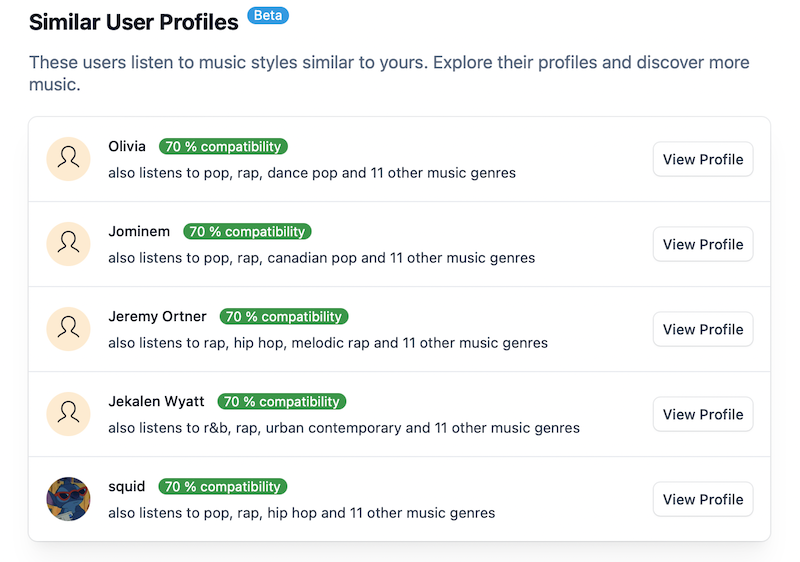Screen dimensions: 800x562
Task: Click Olivia's 70 % compatibility badge
Action: [223, 147]
